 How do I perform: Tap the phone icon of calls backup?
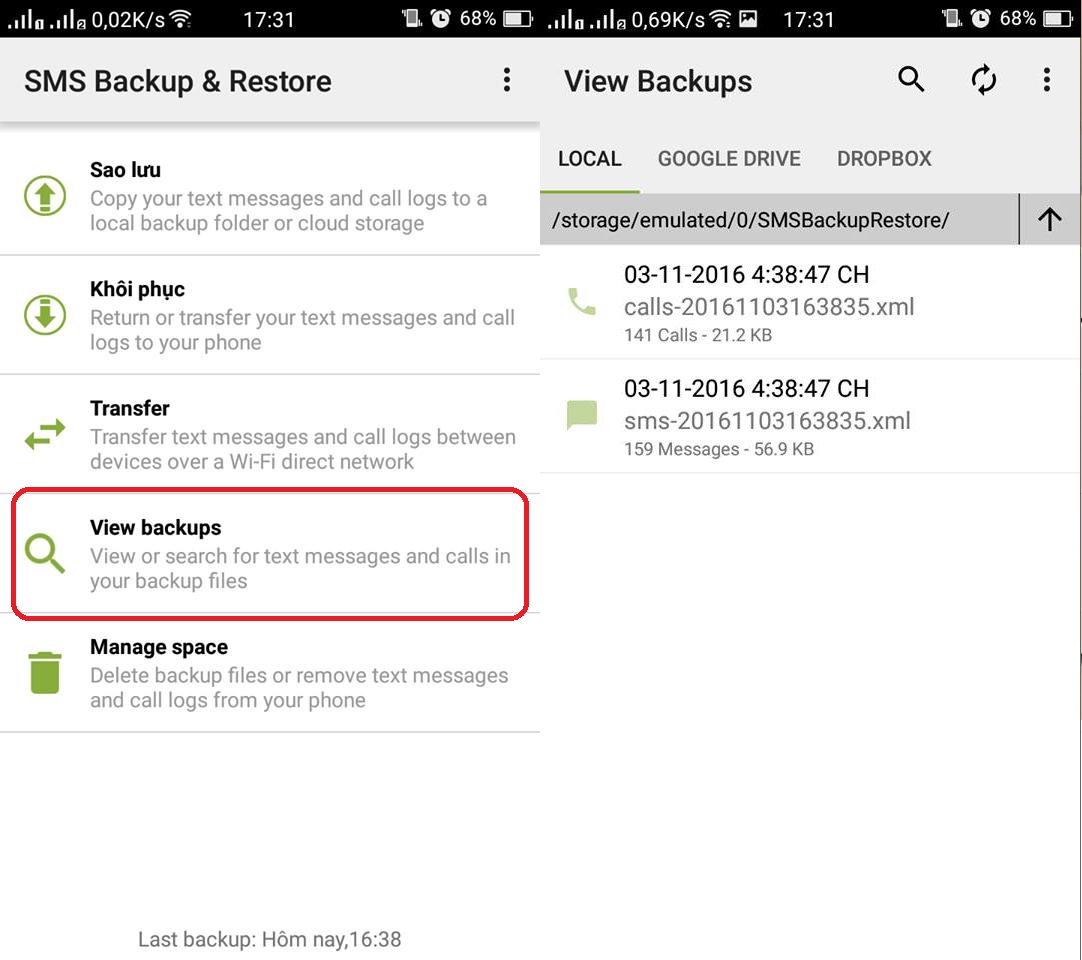(x=581, y=301)
